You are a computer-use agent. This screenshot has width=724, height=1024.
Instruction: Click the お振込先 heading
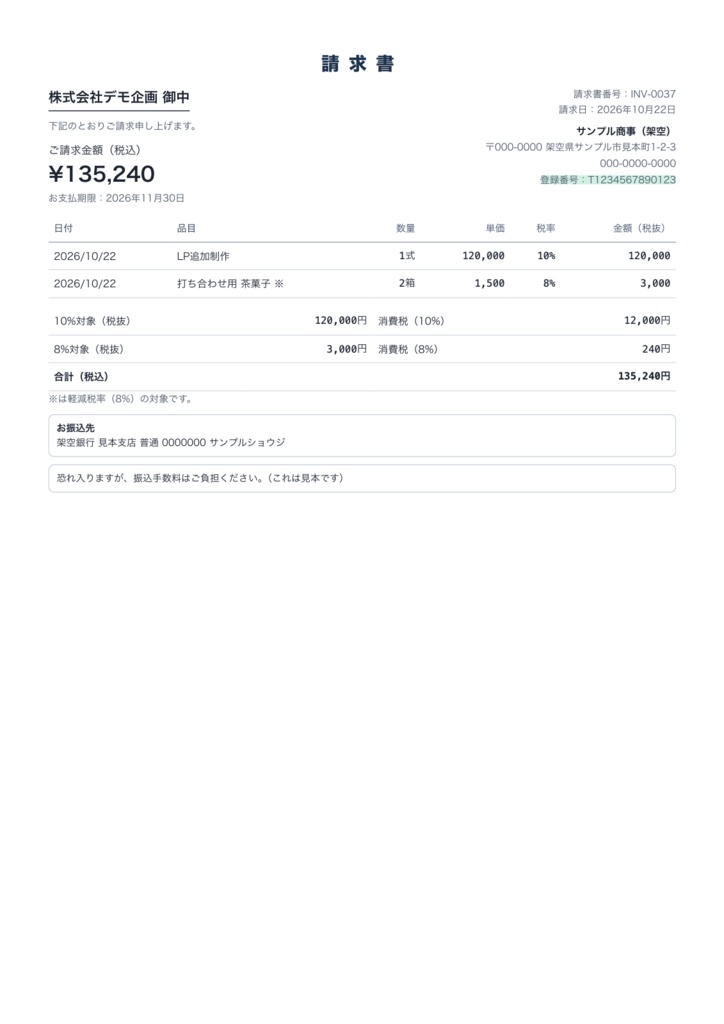[x=76, y=428]
